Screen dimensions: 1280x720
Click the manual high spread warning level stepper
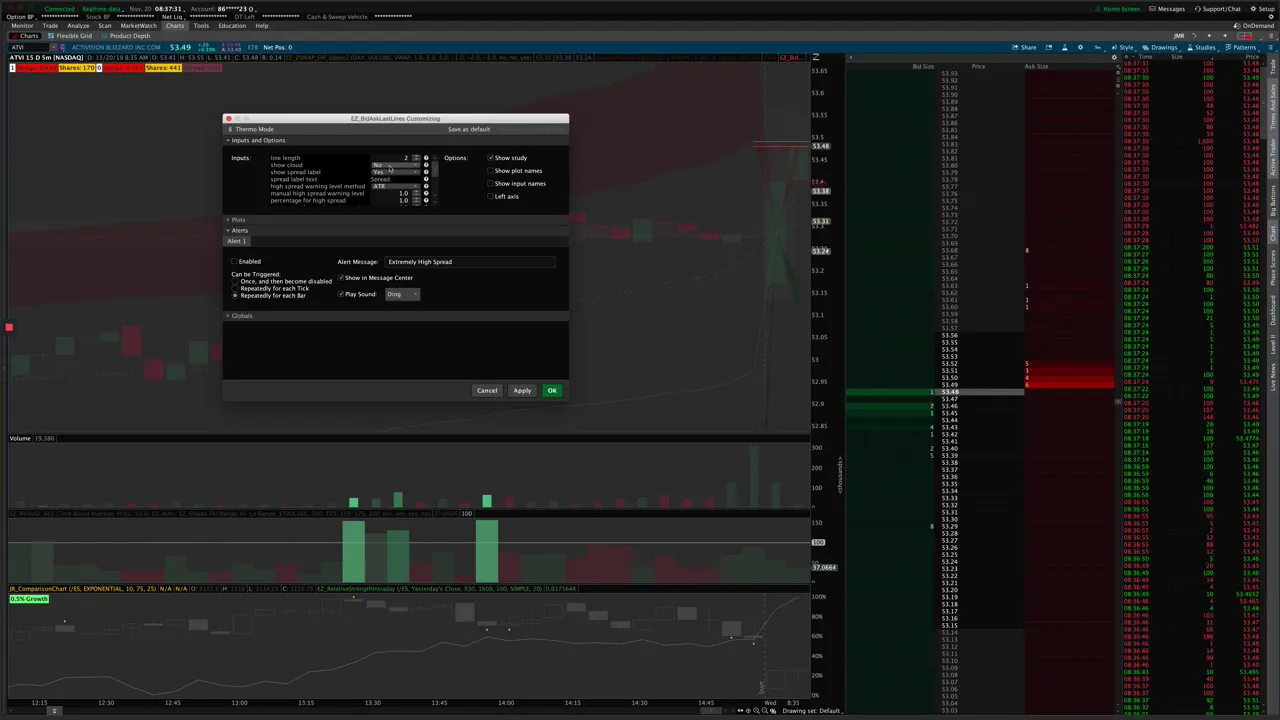[415, 193]
